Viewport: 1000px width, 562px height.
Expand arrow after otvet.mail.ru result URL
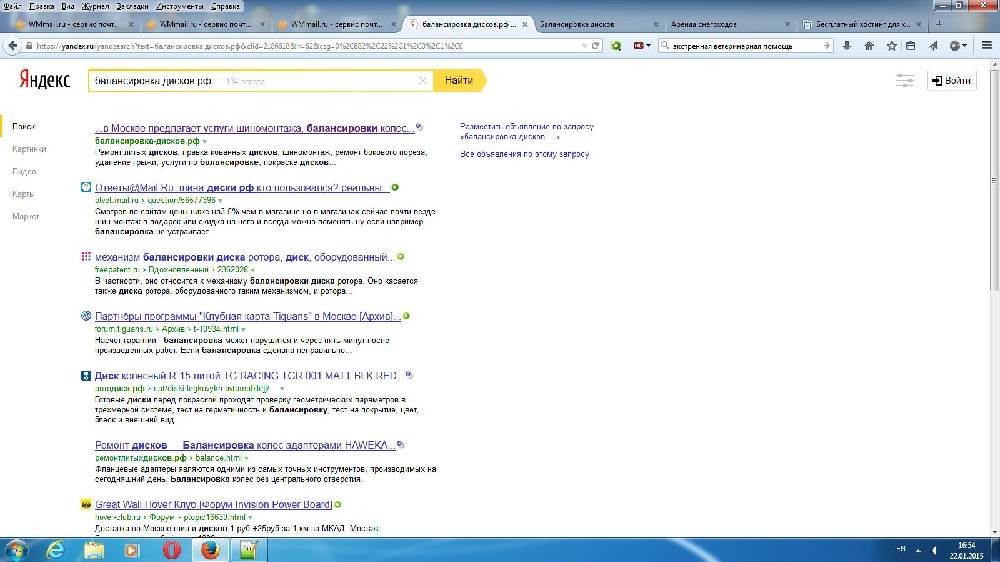pos(221,200)
